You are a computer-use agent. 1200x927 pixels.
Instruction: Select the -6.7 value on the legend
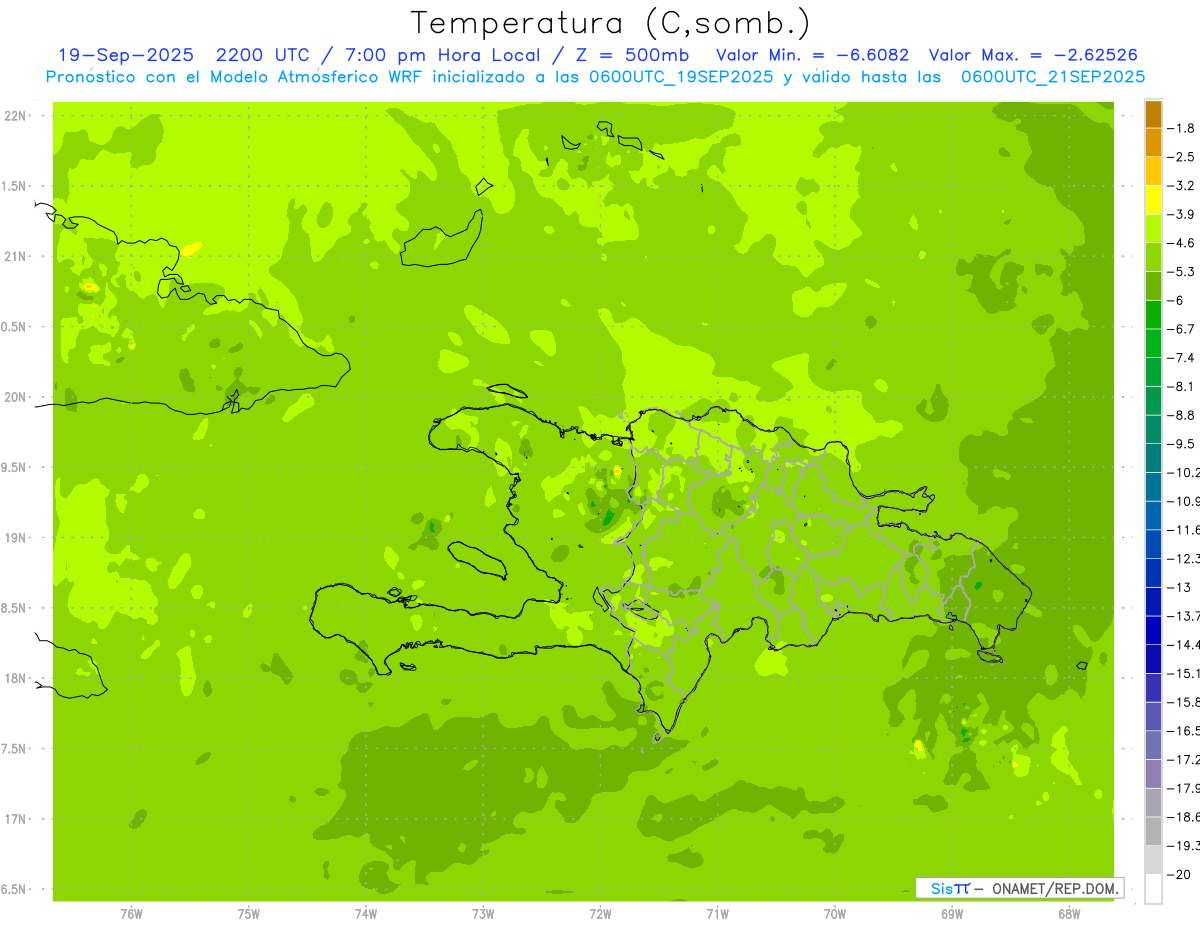pyautogui.click(x=1183, y=329)
